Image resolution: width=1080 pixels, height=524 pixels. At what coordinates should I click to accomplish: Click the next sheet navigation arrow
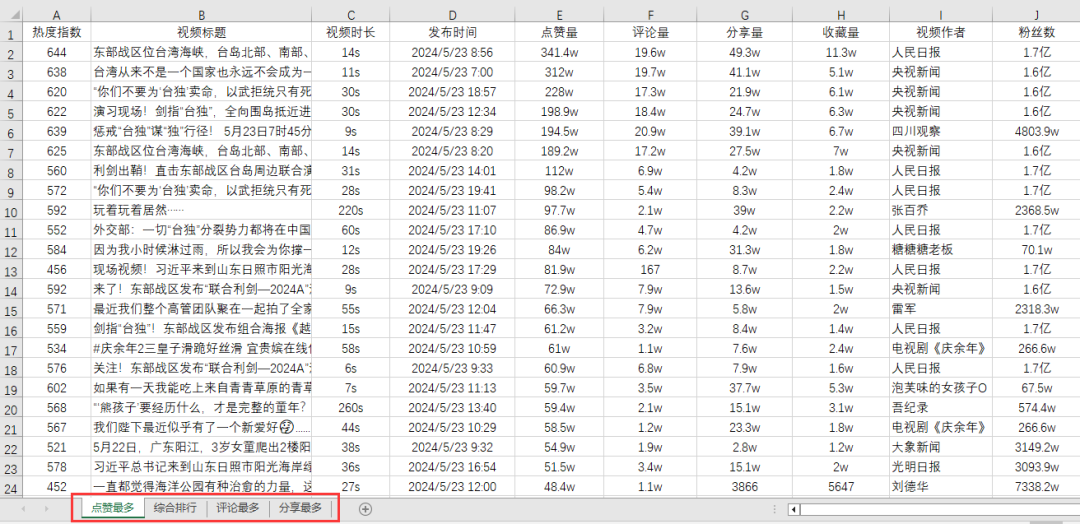pyautogui.click(x=47, y=509)
